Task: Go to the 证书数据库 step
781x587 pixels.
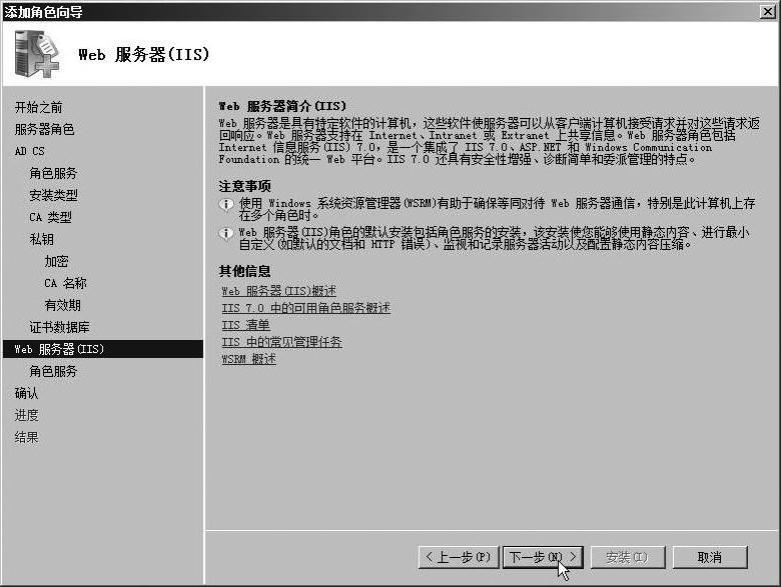Action: (59, 327)
